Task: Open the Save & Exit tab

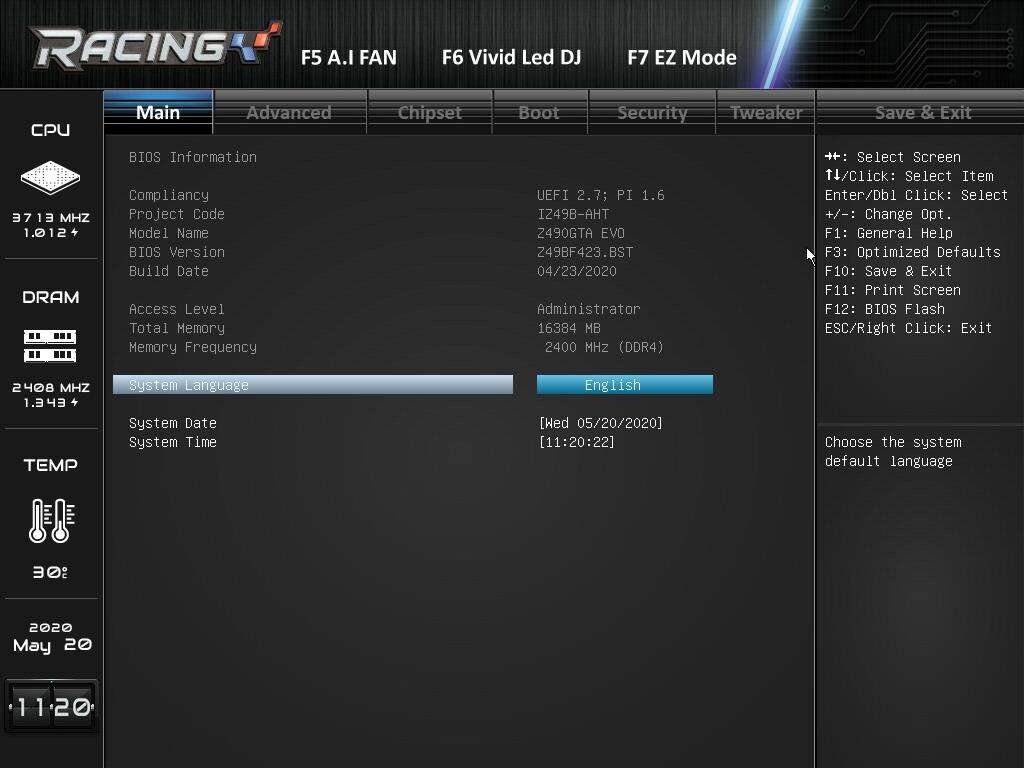Action: [922, 112]
